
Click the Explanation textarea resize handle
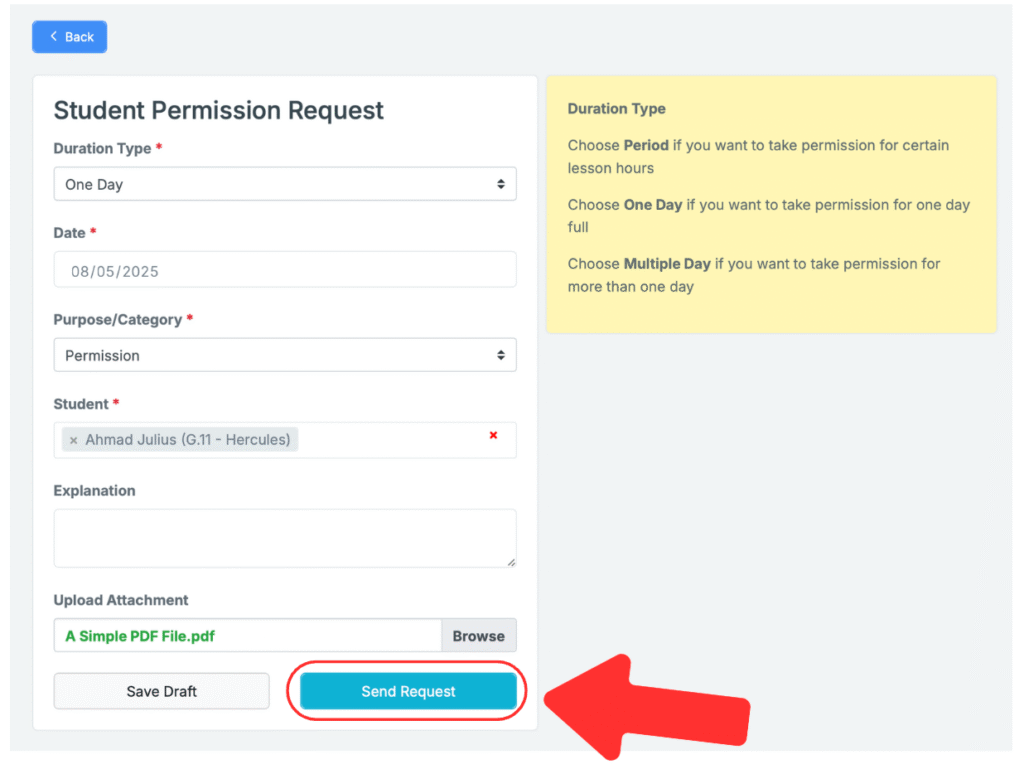pos(511,562)
